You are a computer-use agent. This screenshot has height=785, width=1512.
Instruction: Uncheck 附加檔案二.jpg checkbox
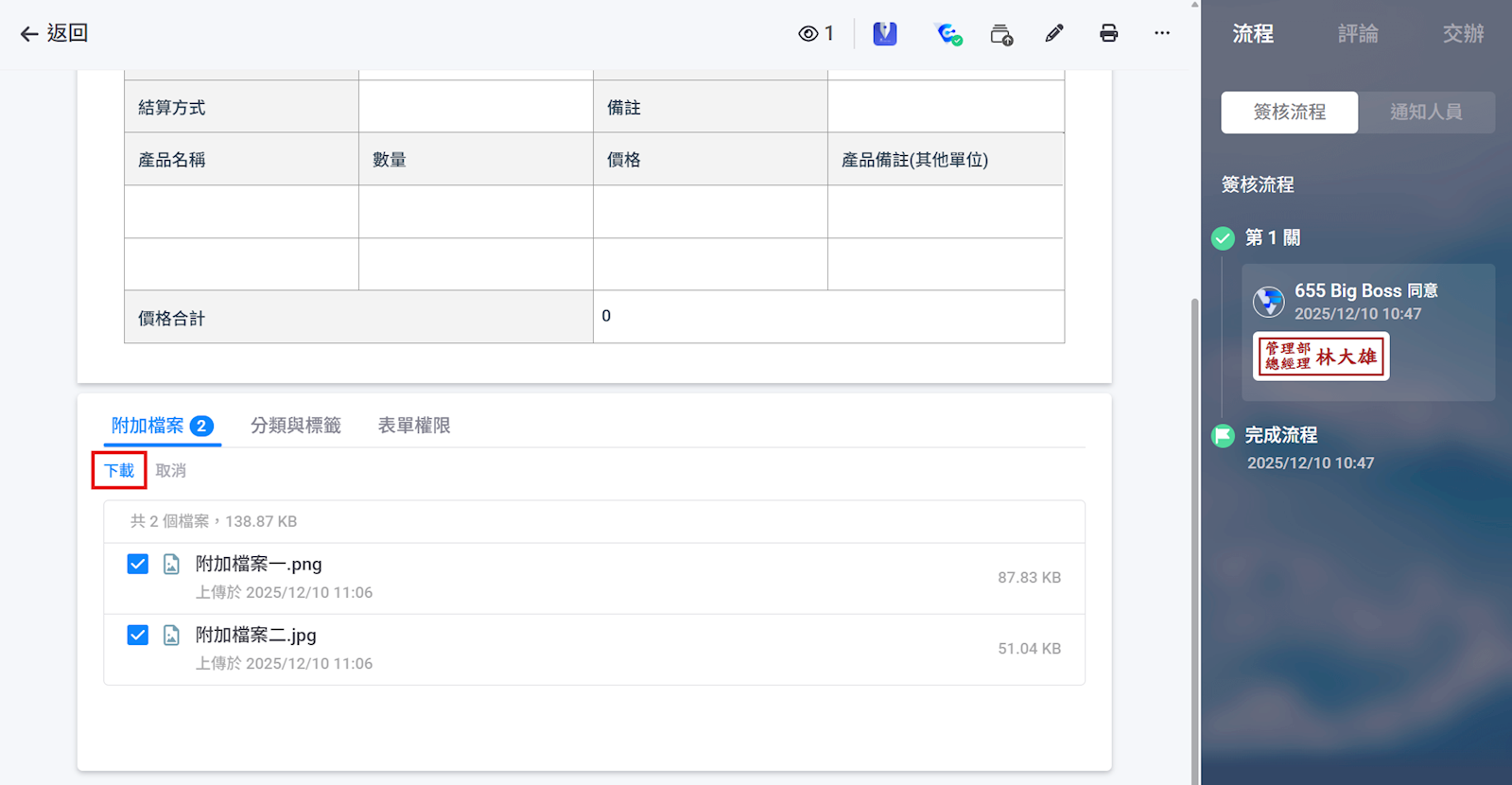[x=138, y=636]
